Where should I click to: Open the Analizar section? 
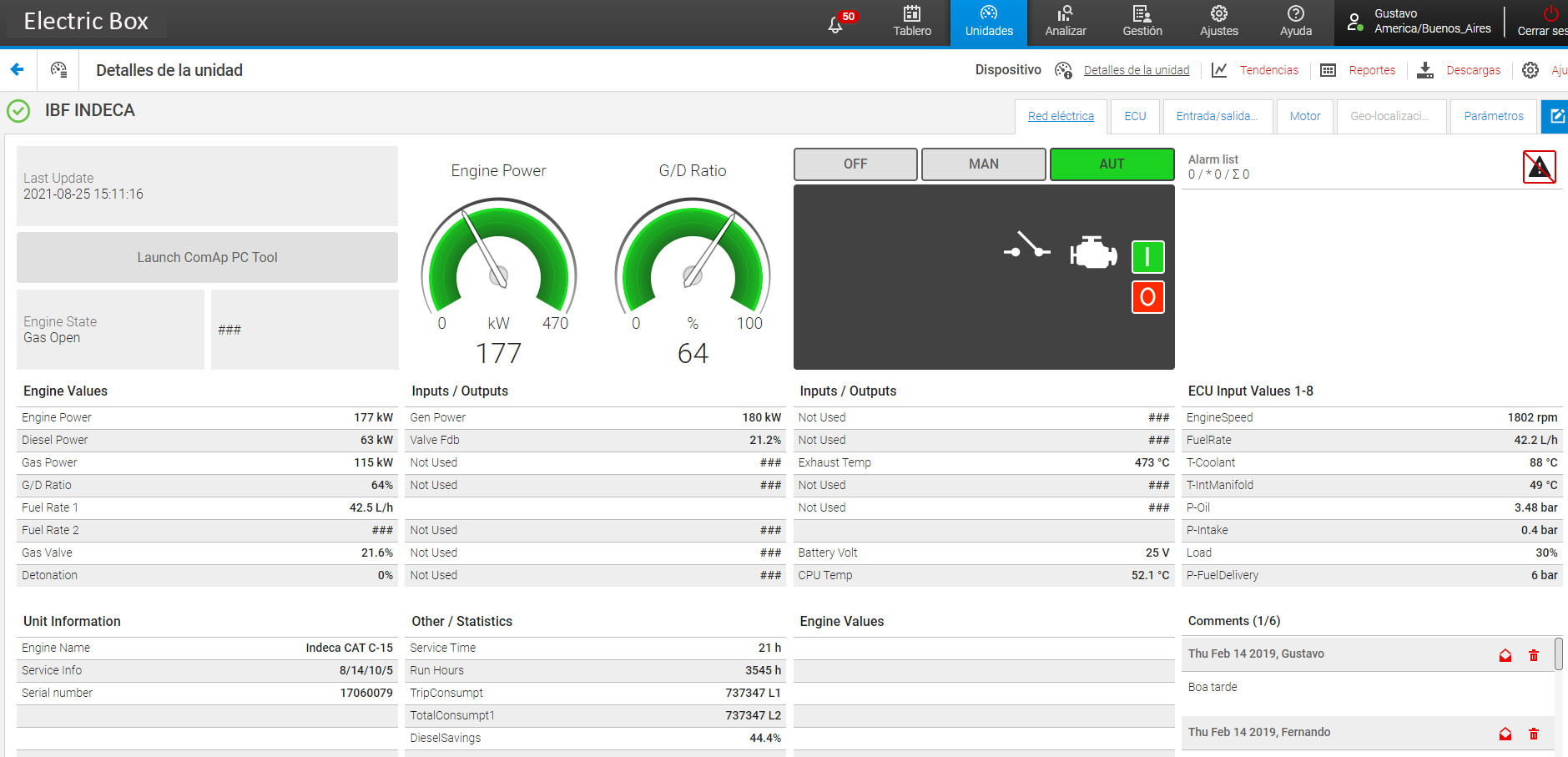tap(1066, 22)
